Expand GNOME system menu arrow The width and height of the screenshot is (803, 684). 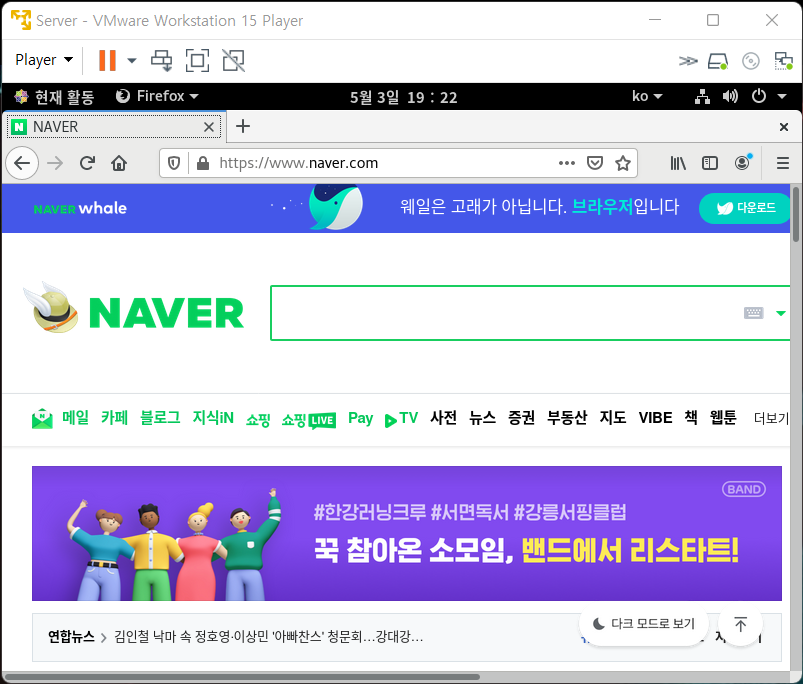point(781,96)
